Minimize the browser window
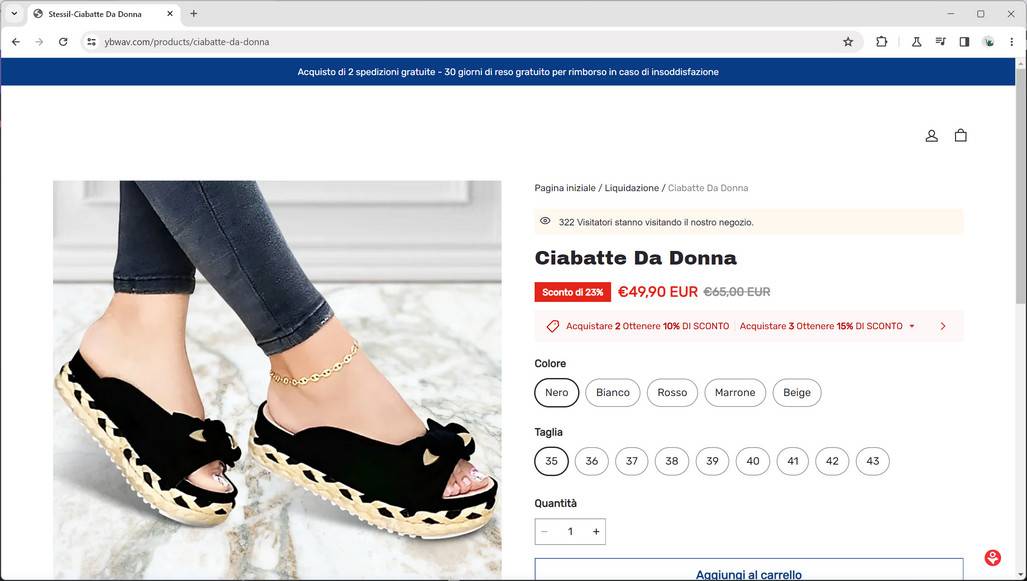The height and width of the screenshot is (581, 1027). (x=950, y=14)
